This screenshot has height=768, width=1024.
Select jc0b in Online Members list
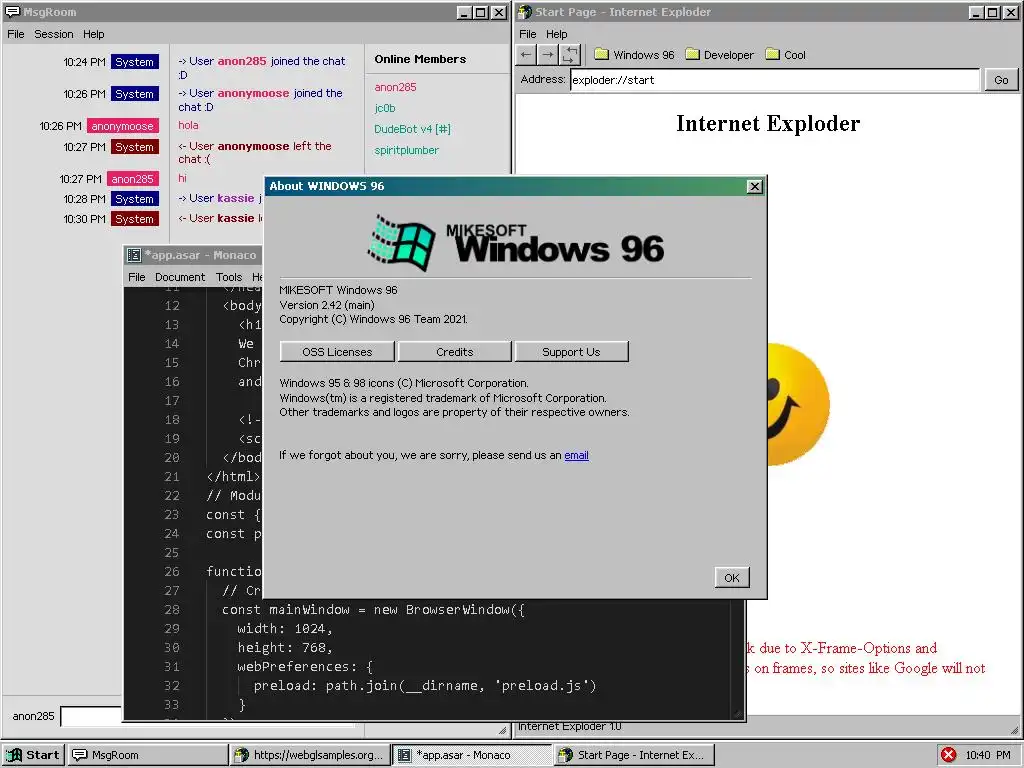coord(385,108)
